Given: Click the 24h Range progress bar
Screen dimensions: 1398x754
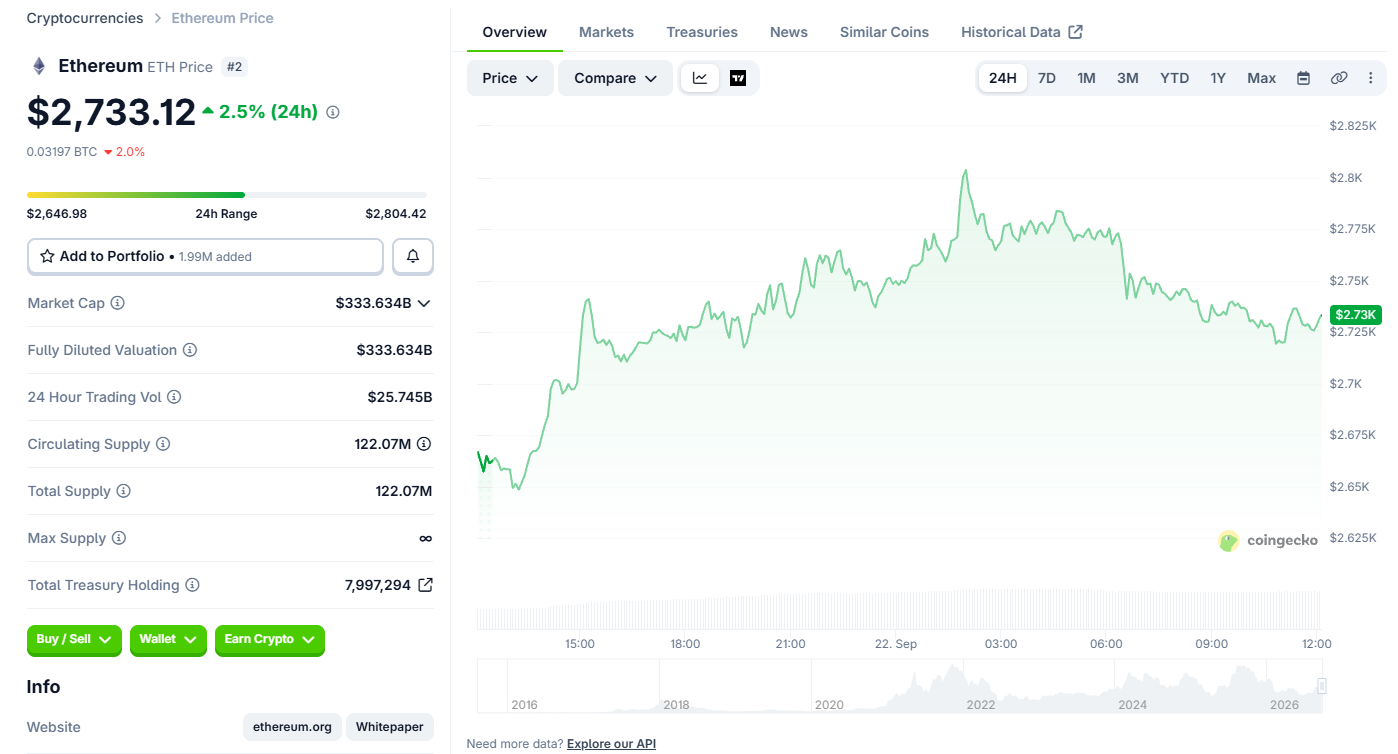Looking at the screenshot, I should (x=227, y=195).
